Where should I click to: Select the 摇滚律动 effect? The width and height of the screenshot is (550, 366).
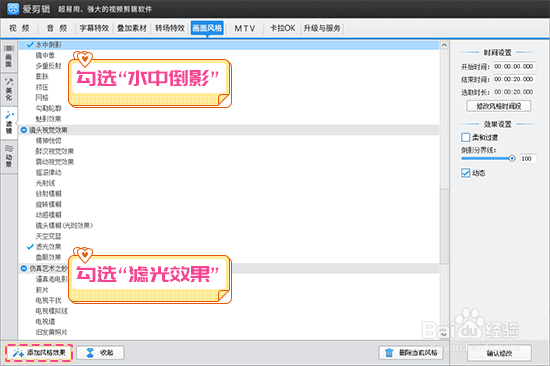(x=48, y=172)
